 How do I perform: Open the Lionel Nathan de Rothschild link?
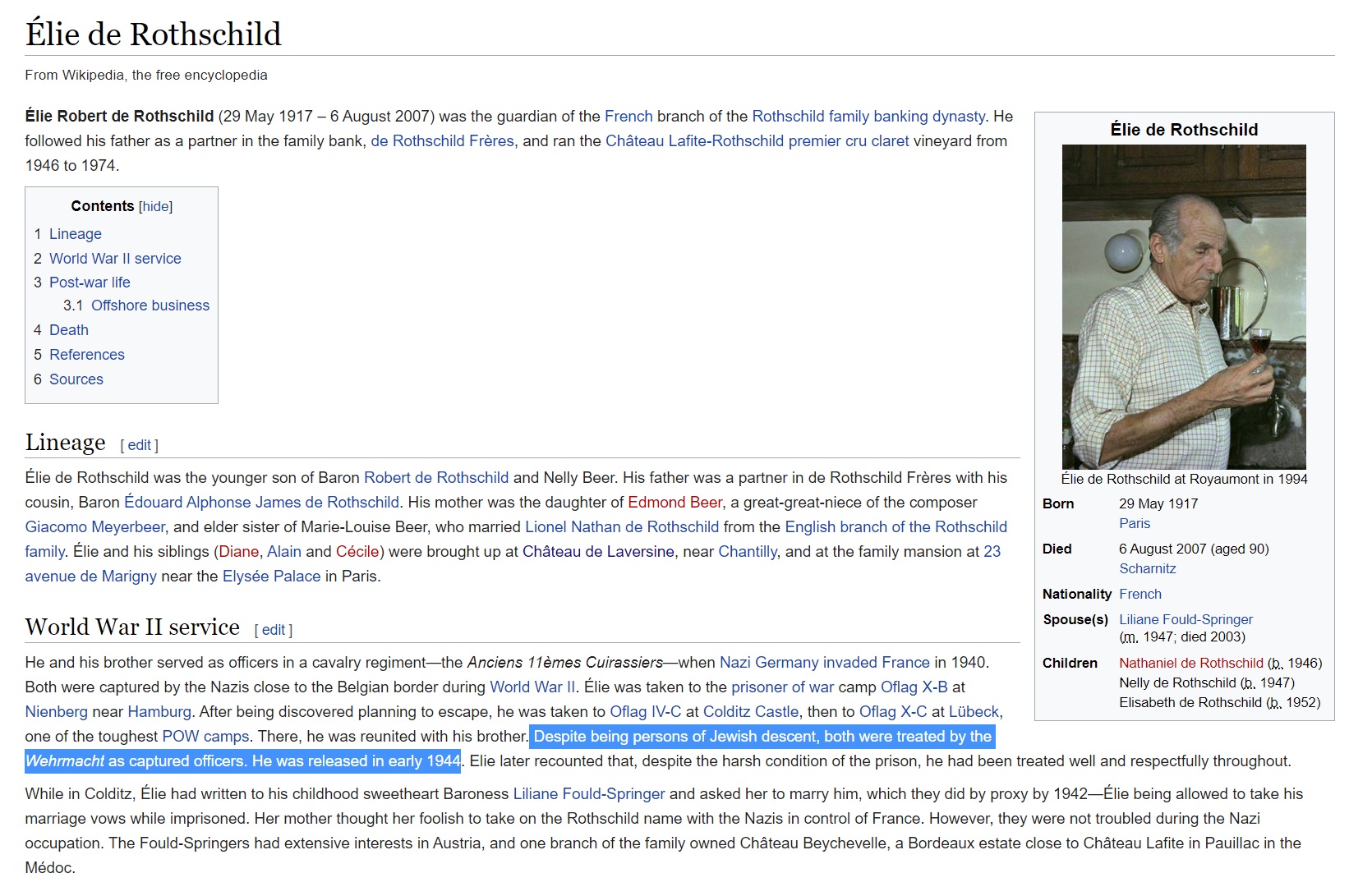point(622,527)
